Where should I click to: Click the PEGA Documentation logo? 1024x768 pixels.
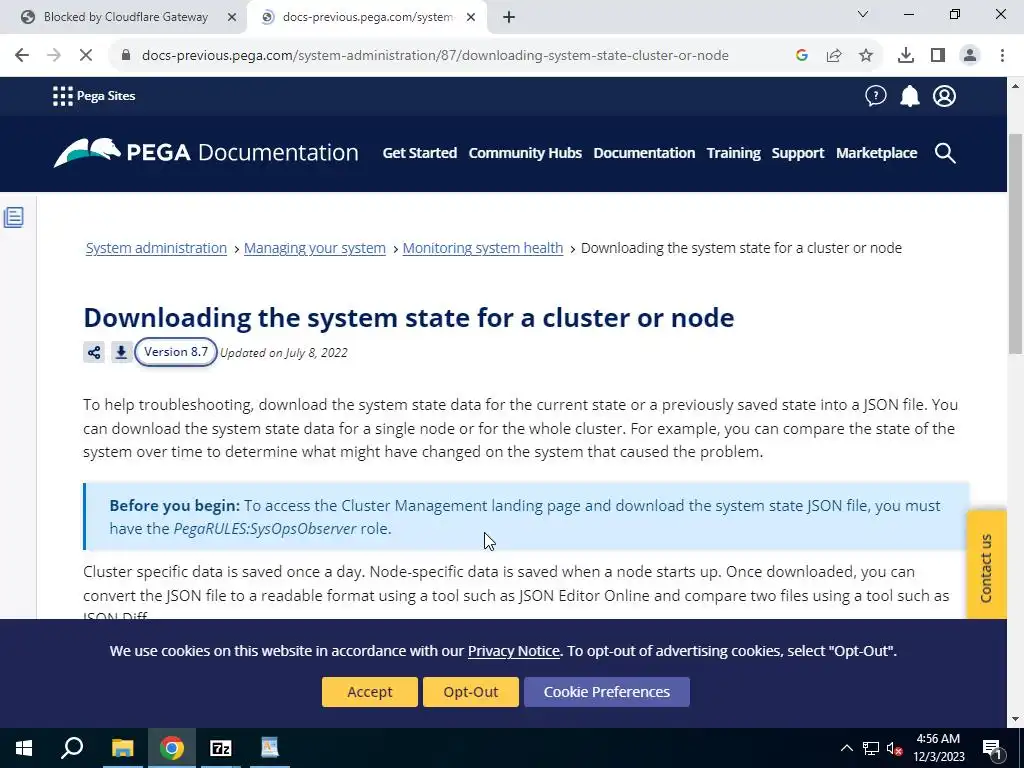pyautogui.click(x=206, y=153)
